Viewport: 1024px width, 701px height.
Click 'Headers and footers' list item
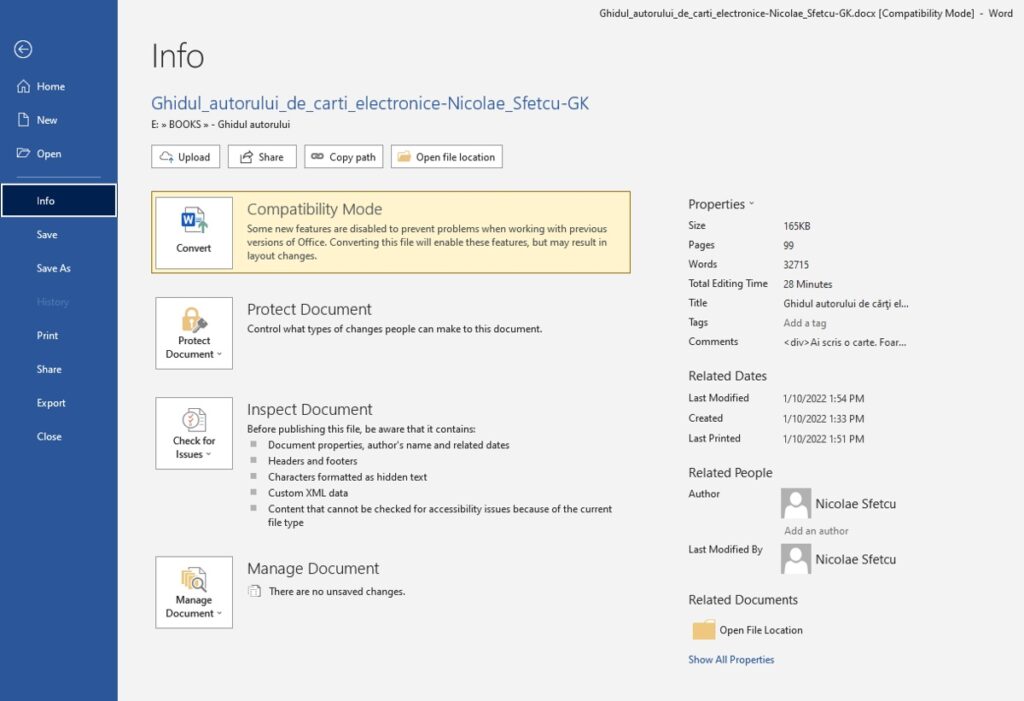point(312,461)
